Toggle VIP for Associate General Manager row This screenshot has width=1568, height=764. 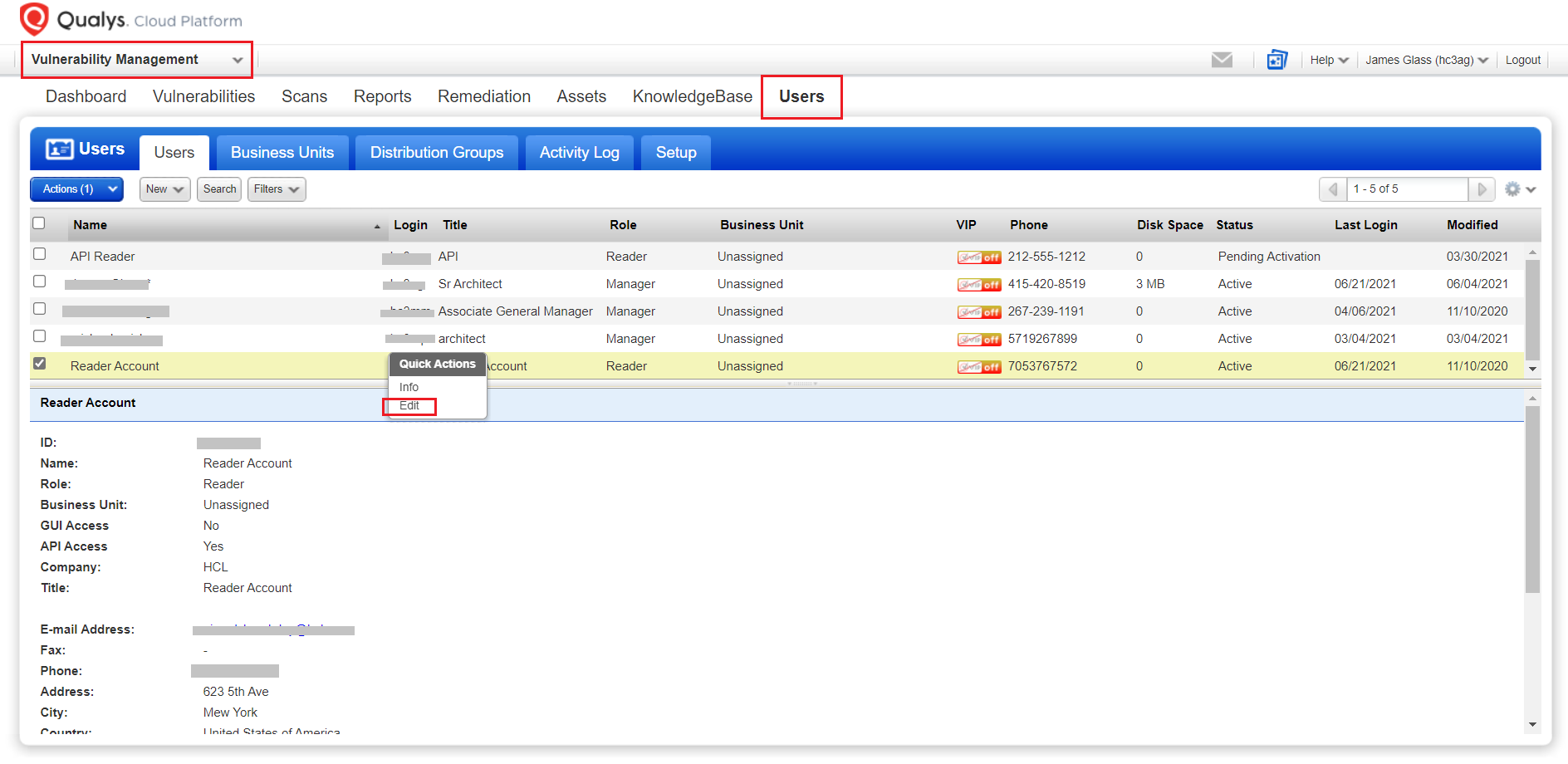pos(979,312)
